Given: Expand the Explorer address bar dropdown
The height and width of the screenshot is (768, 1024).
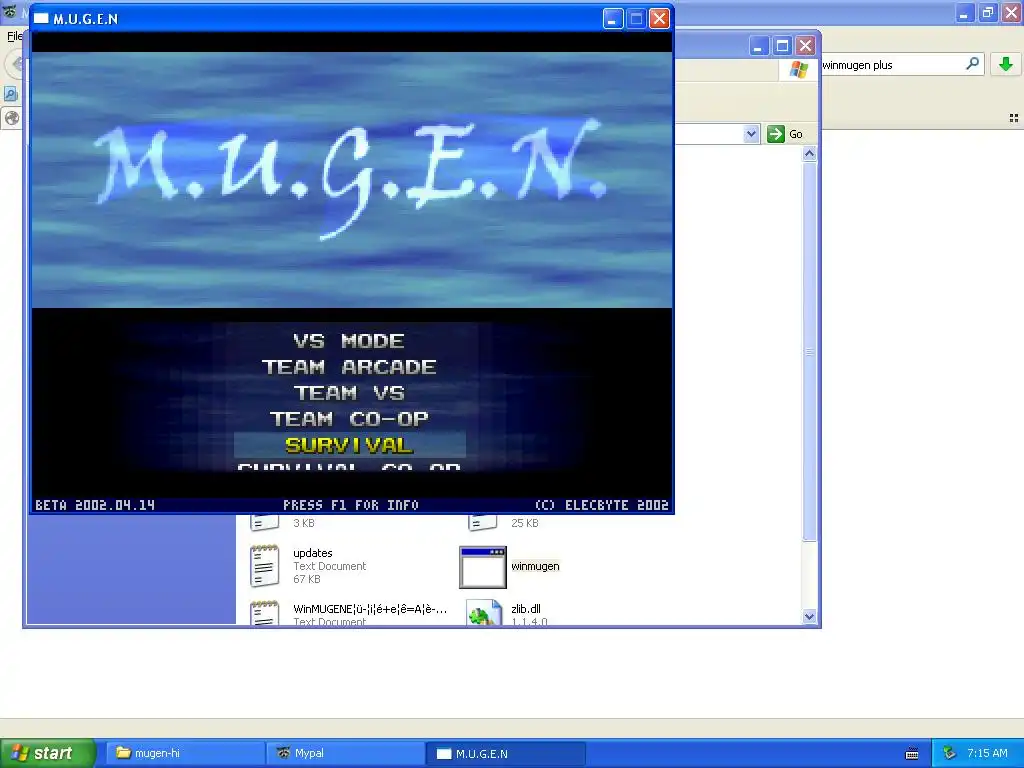Looking at the screenshot, I should [x=751, y=134].
